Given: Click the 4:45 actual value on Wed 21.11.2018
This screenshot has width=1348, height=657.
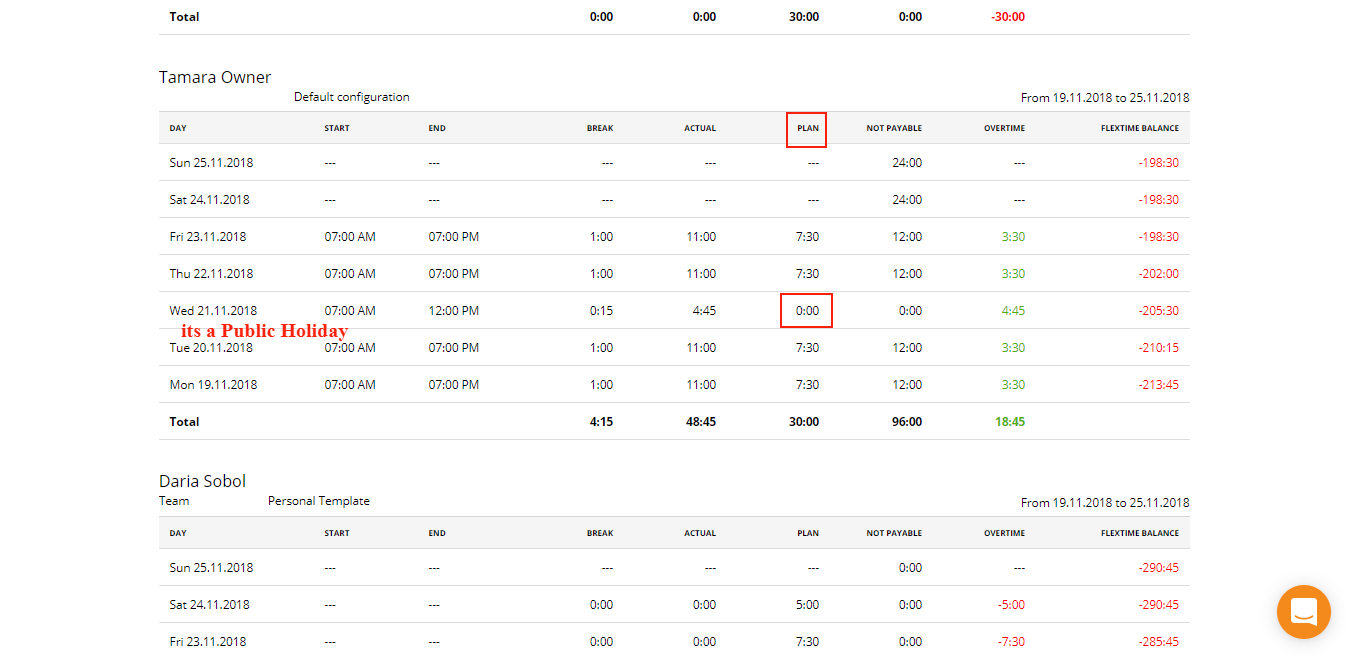Looking at the screenshot, I should tap(704, 310).
